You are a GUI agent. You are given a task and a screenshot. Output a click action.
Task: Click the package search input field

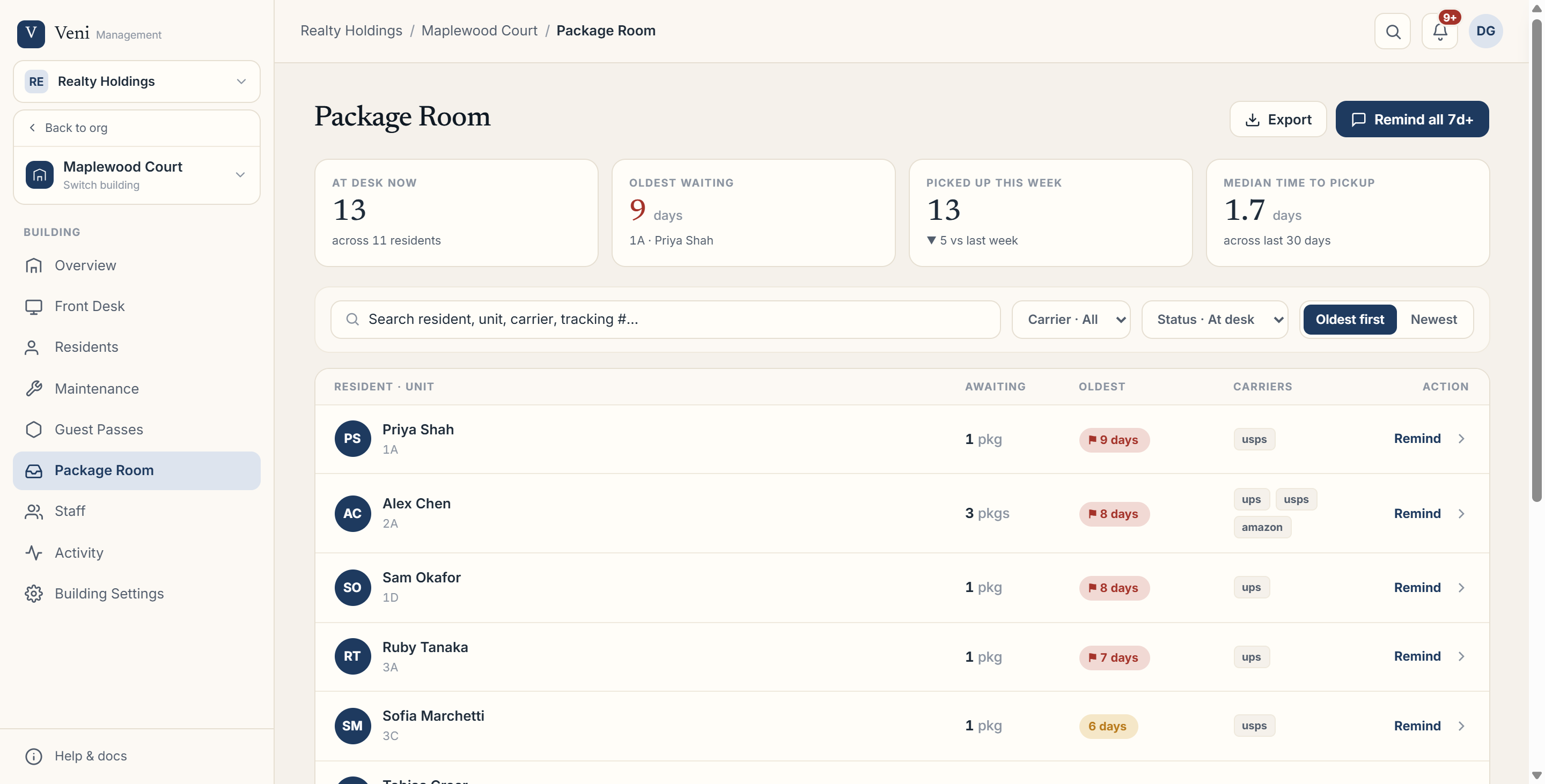(x=665, y=320)
